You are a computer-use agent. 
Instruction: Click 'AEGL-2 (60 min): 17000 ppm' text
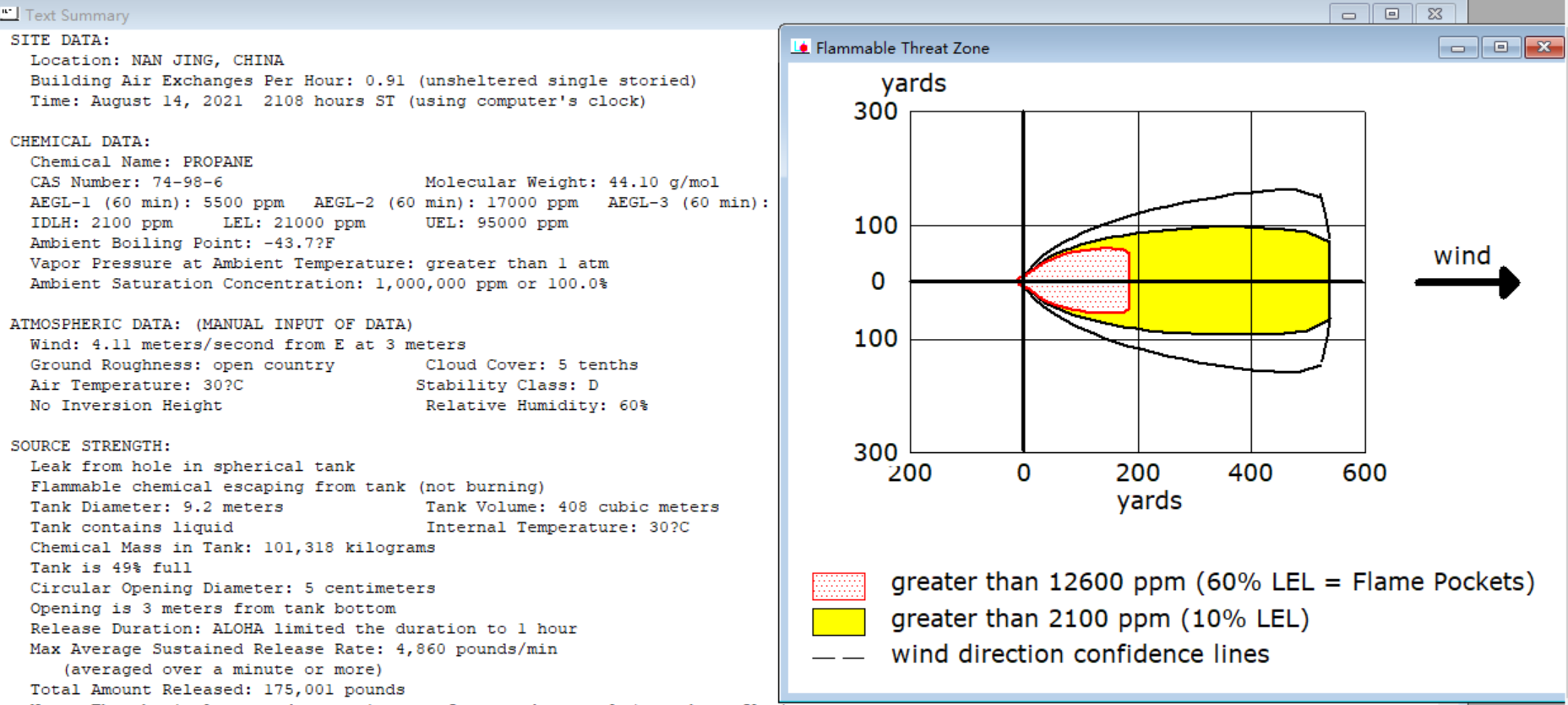446,202
